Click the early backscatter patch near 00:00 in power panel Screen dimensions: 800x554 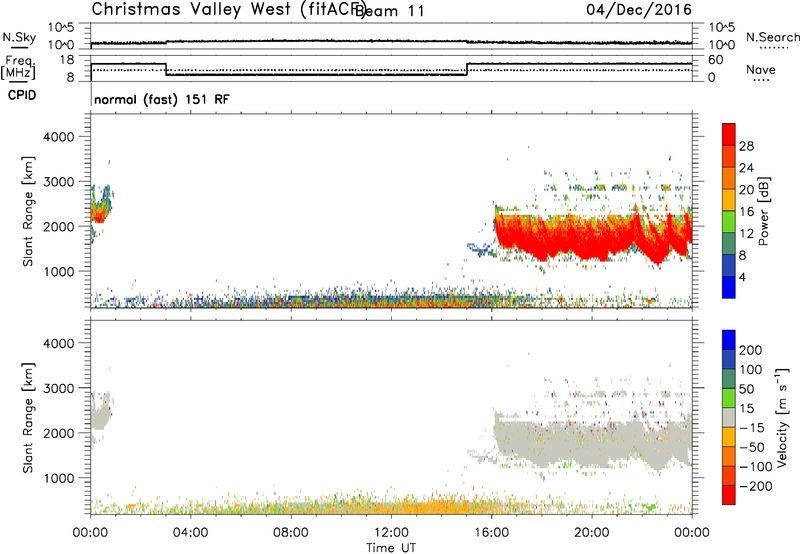click(100, 209)
